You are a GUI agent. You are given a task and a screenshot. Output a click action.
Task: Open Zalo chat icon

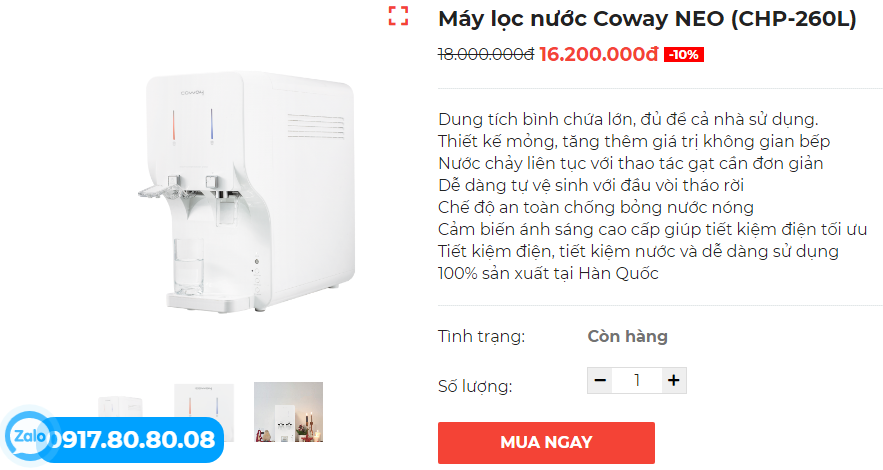26,436
